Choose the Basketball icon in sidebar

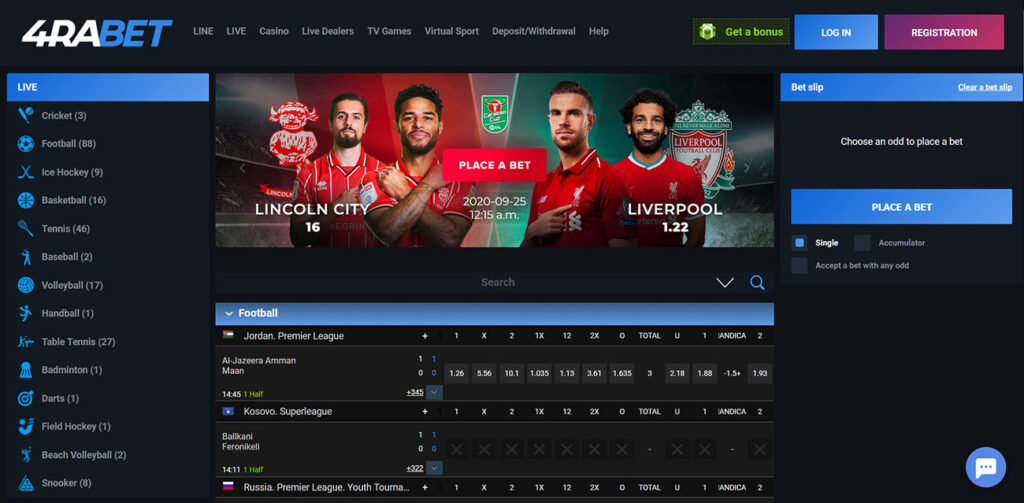[25, 200]
